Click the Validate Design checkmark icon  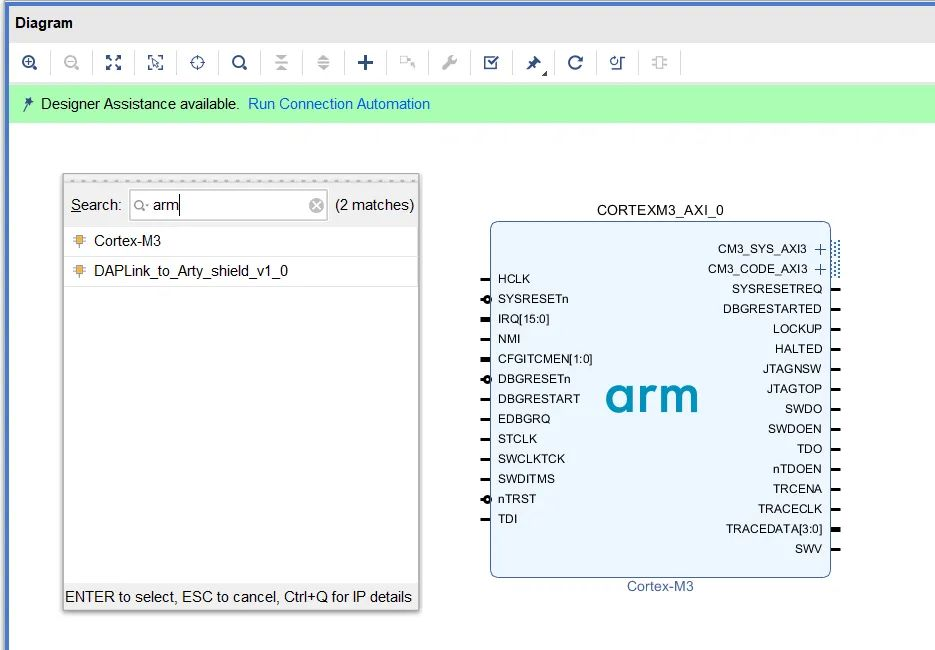point(491,63)
